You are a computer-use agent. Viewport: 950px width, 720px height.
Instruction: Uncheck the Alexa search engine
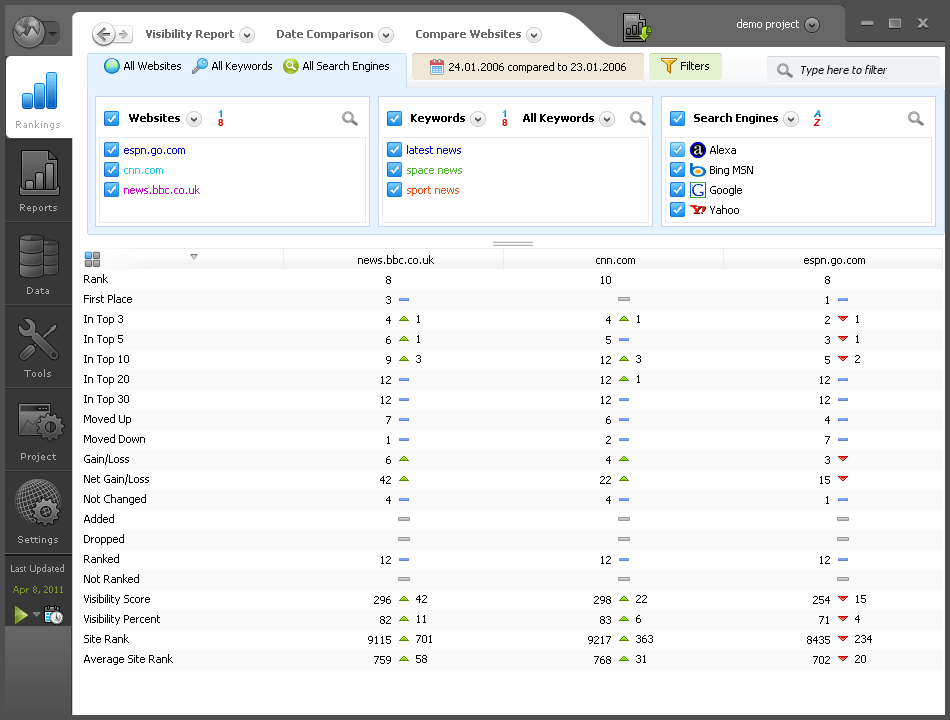coord(677,150)
